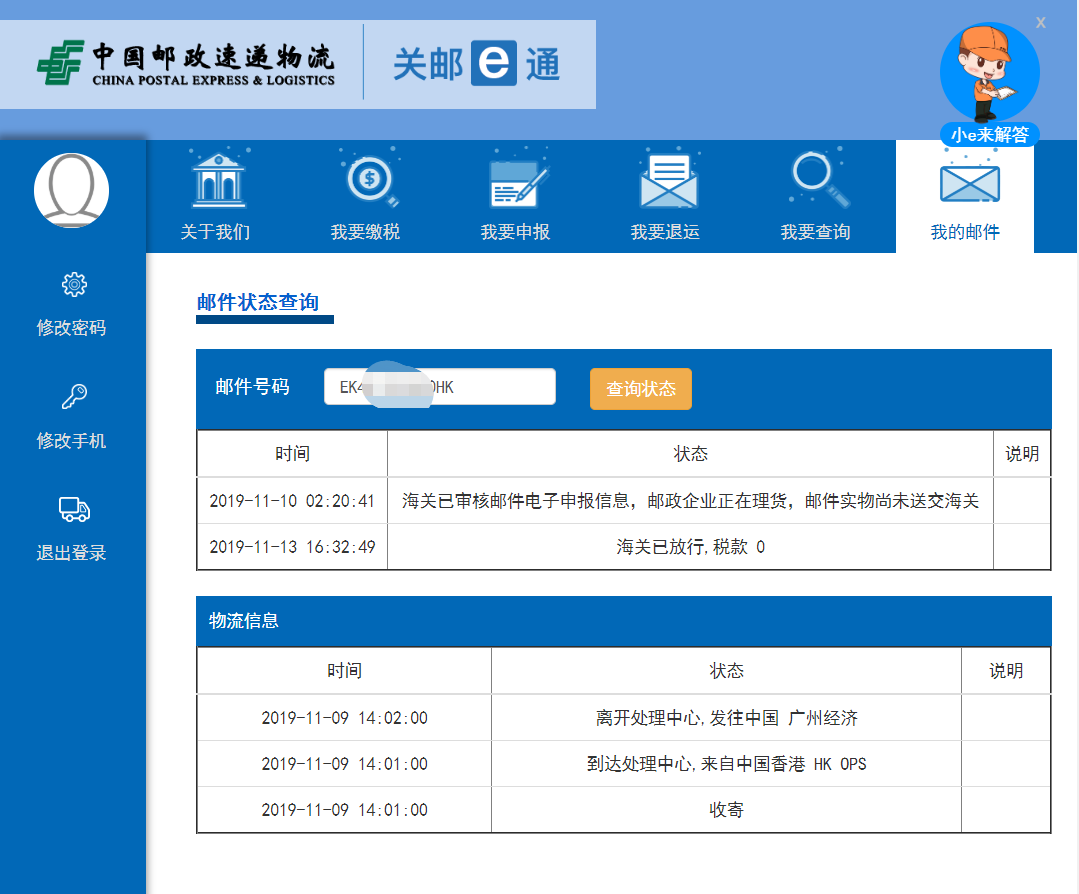Click the 修改手机 key icon

(x=73, y=398)
